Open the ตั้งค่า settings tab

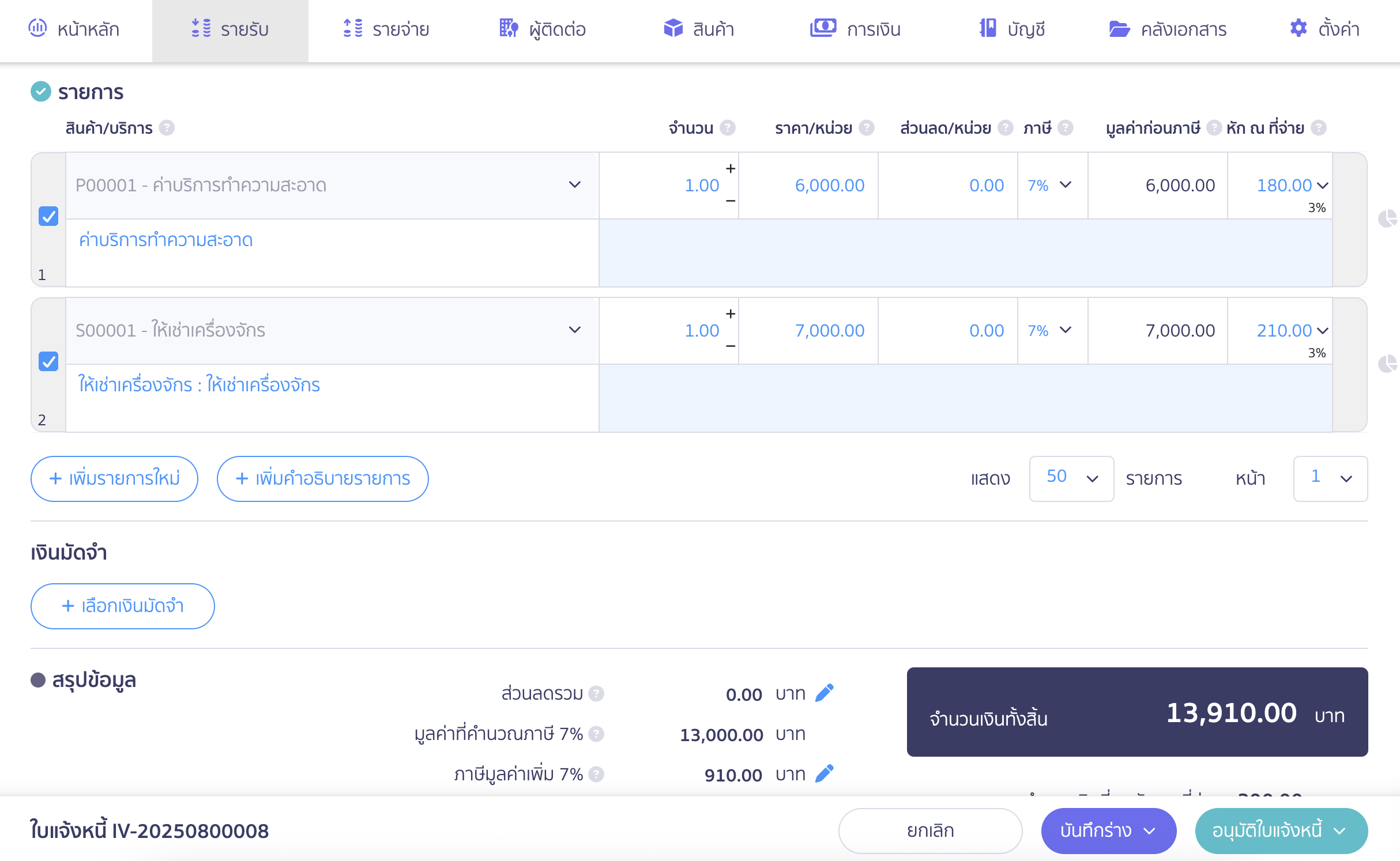pyautogui.click(x=1324, y=29)
